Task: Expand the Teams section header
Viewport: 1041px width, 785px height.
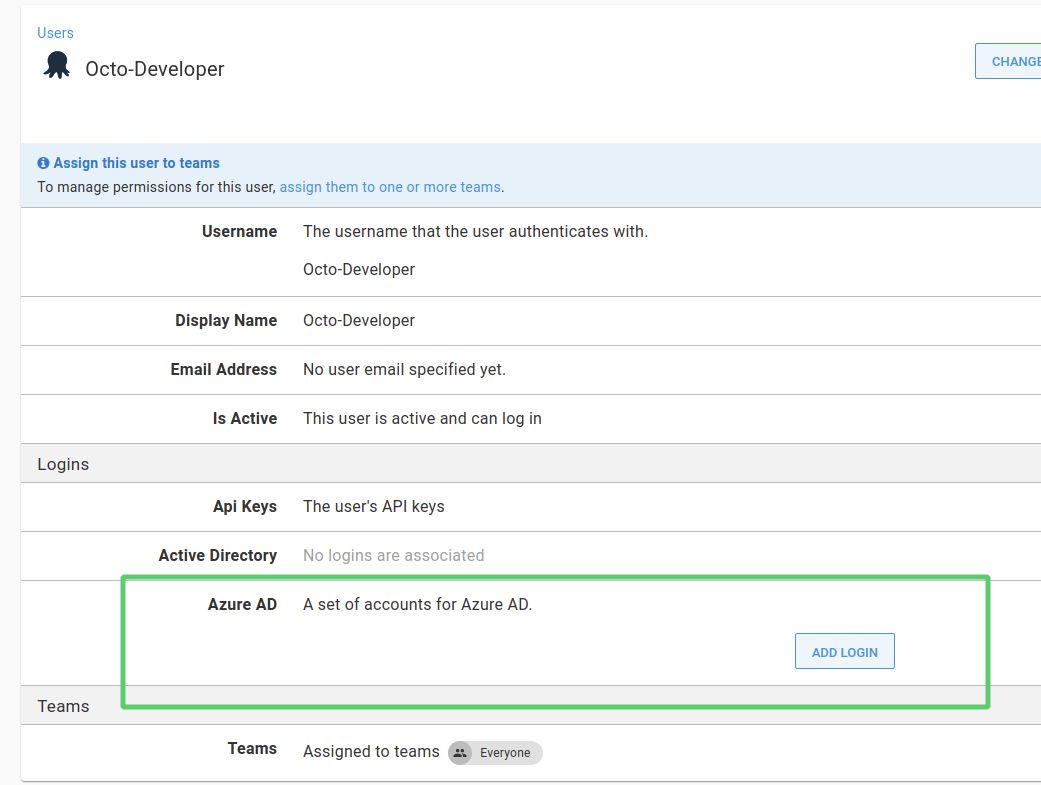Action: (x=63, y=706)
